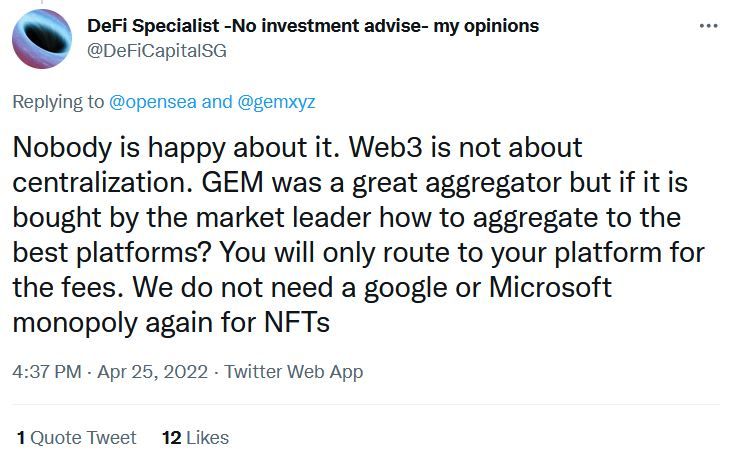Click the @DeFiCapitalSG handle

pyautogui.click(x=157, y=50)
